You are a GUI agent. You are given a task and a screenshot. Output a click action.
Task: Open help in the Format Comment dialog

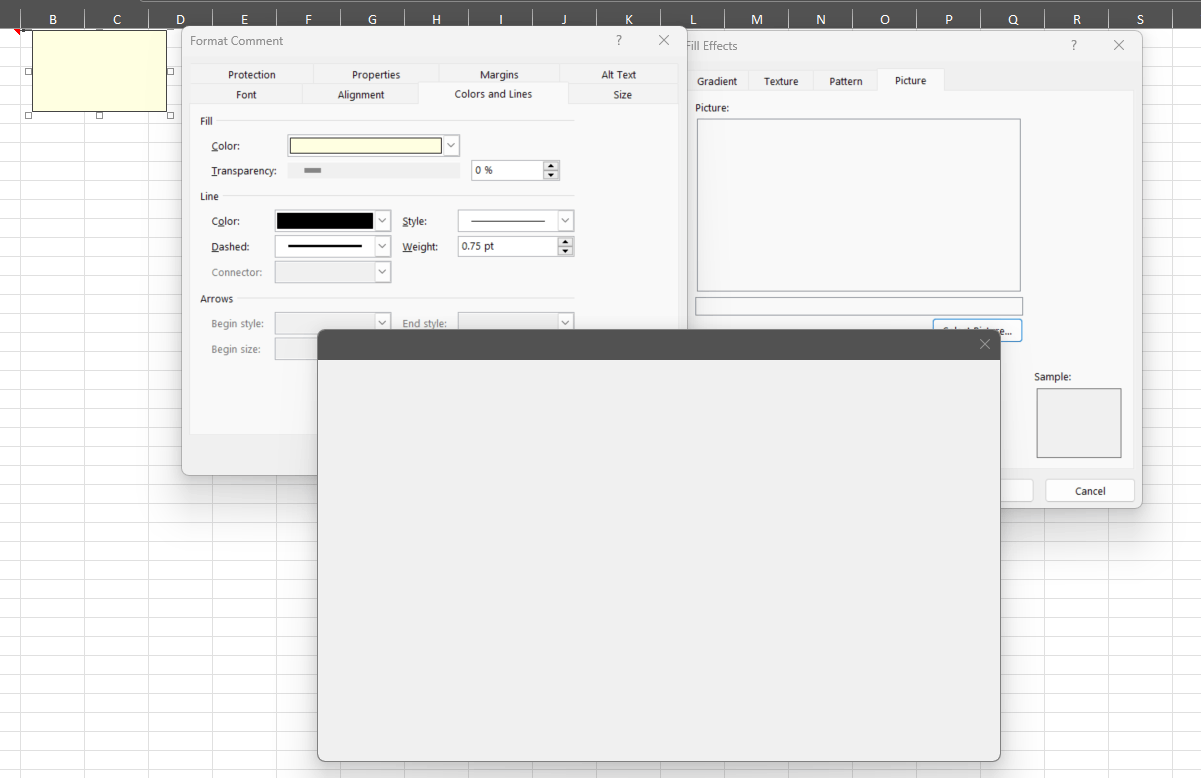tap(619, 41)
